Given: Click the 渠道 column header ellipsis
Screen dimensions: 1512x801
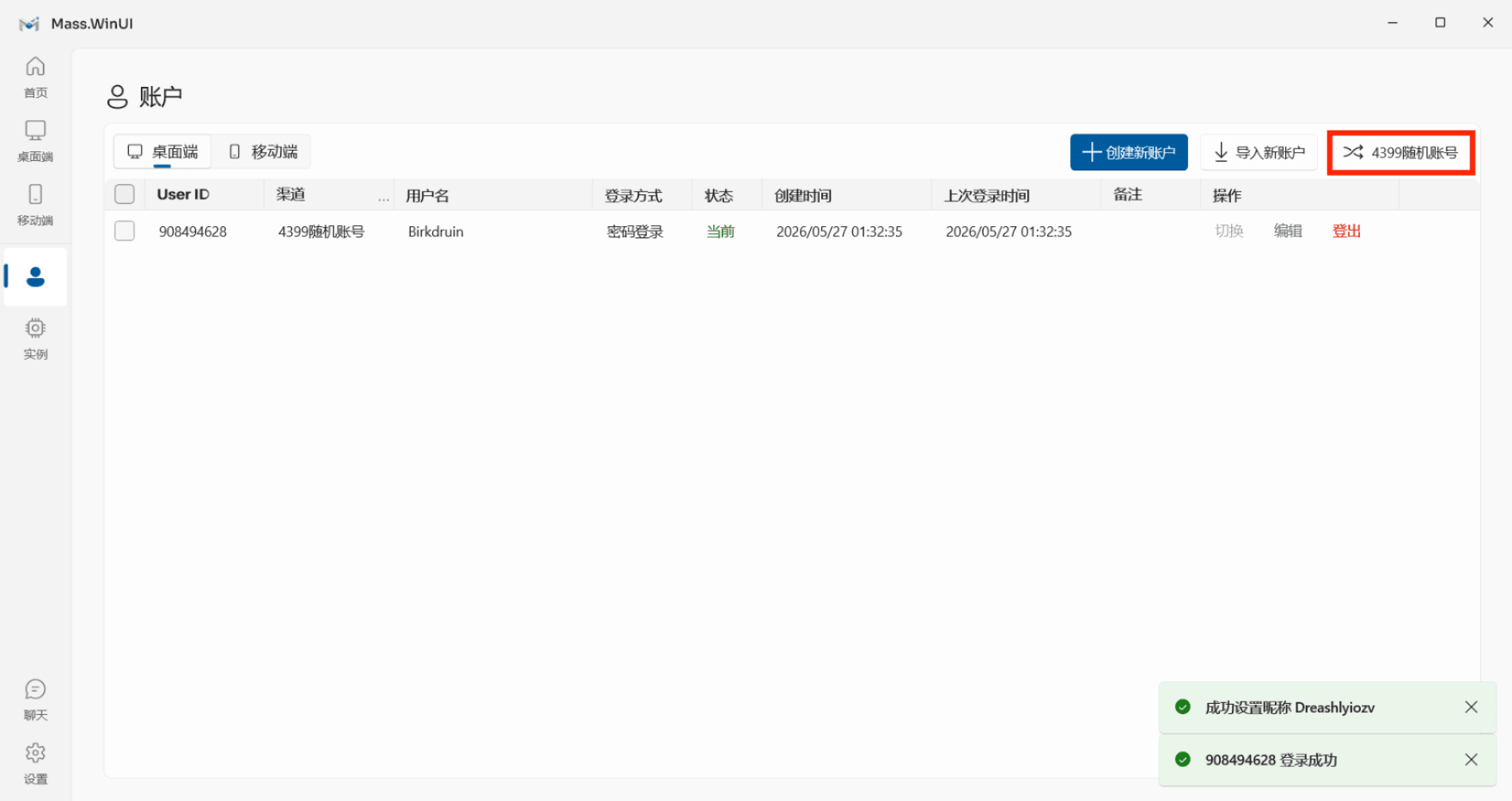Looking at the screenshot, I should 384,197.
